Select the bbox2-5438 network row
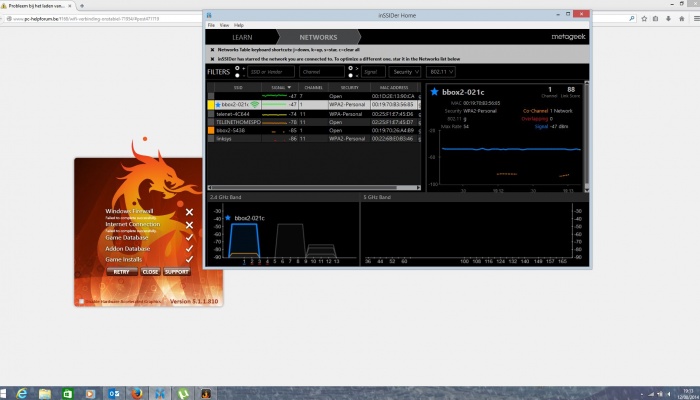The image size is (700, 400). click(x=314, y=130)
